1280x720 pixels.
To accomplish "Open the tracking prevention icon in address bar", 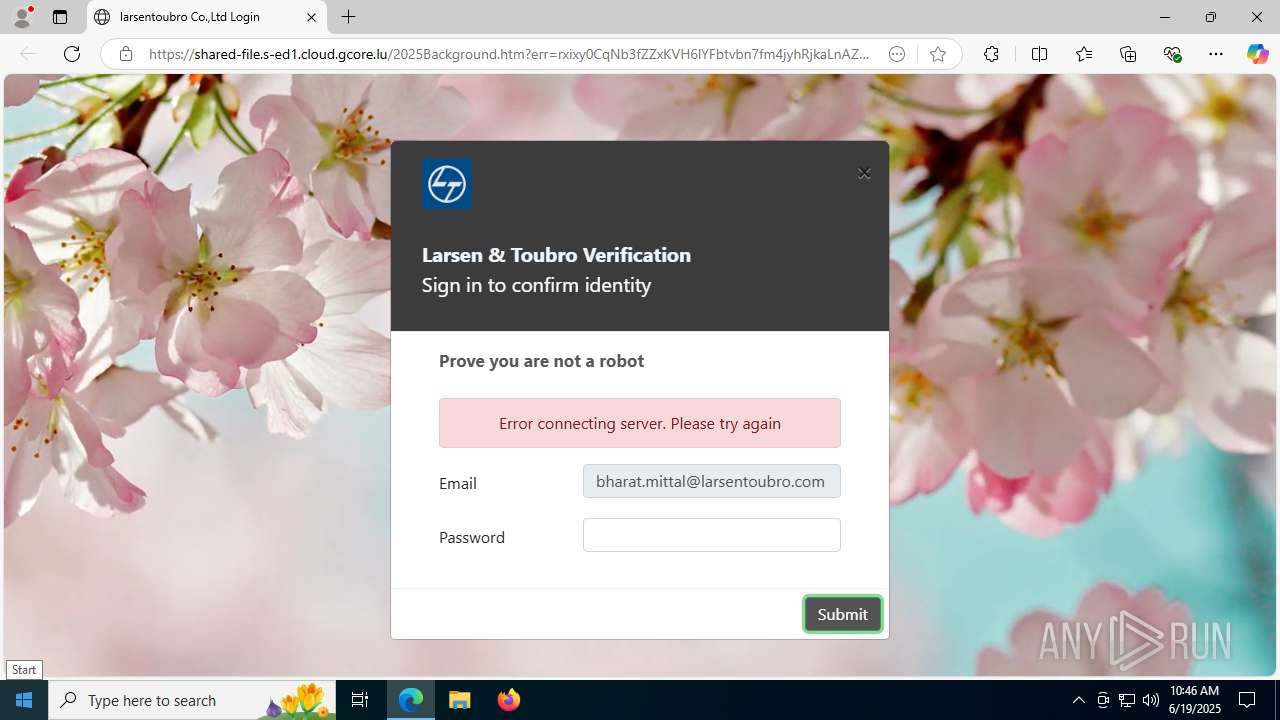I will 897,54.
